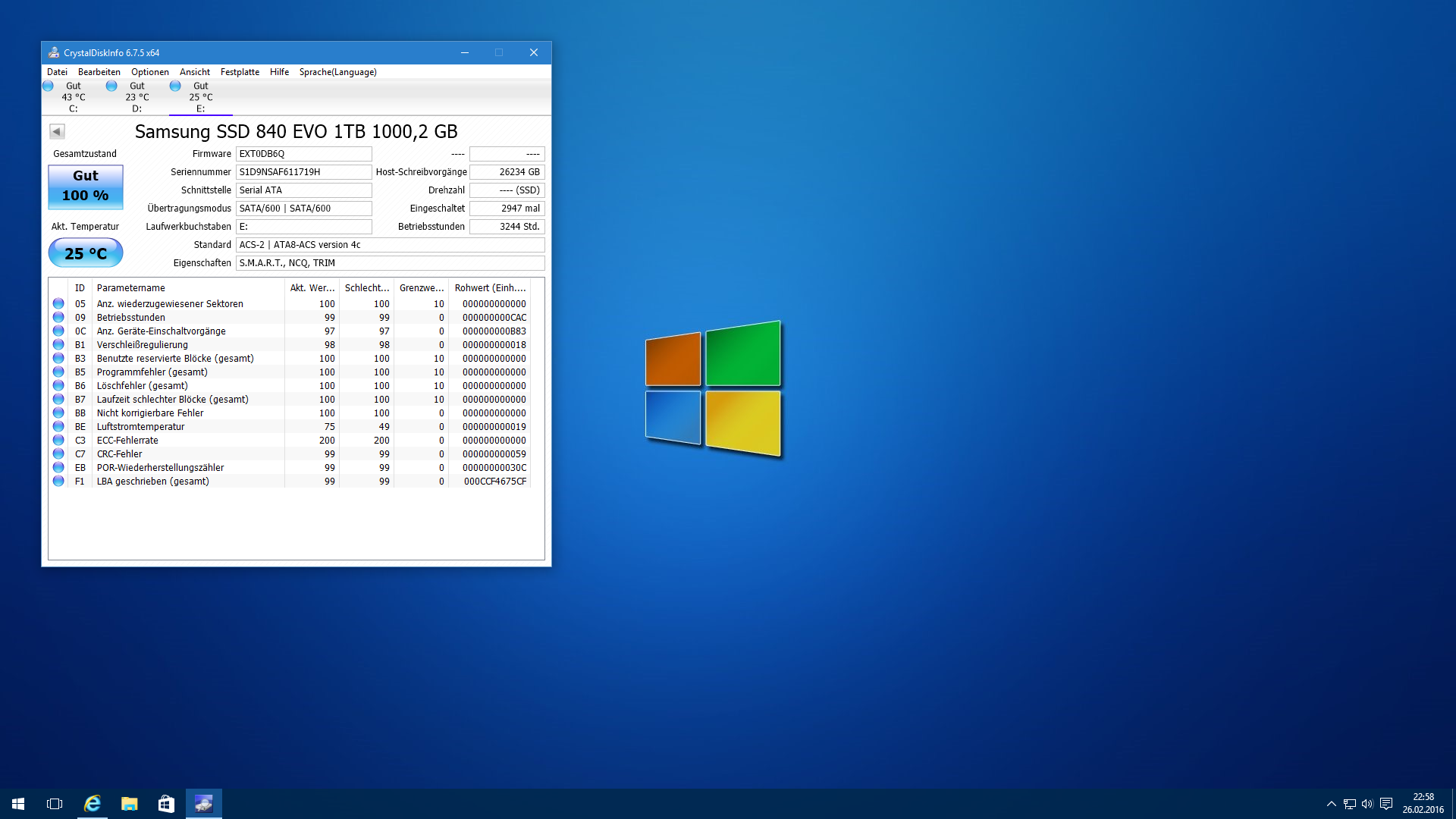The width and height of the screenshot is (1456, 819).
Task: Click status orb for ID 05 row
Action: (58, 303)
